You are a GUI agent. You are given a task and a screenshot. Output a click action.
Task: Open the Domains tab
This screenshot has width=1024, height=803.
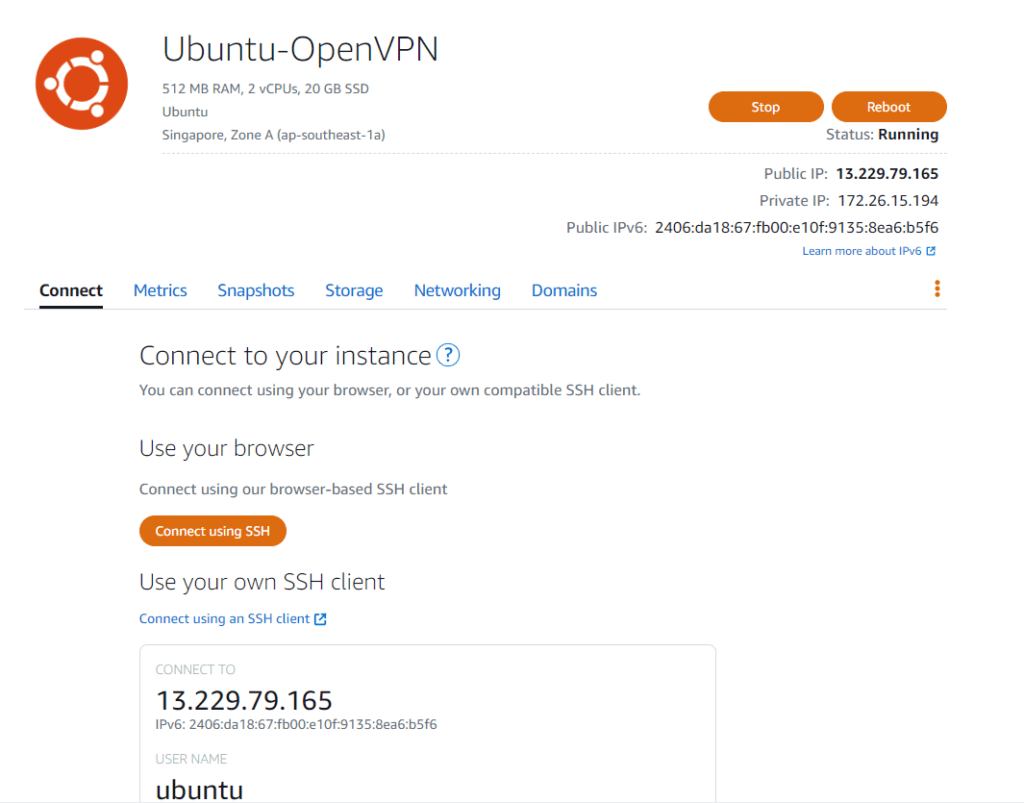564,290
